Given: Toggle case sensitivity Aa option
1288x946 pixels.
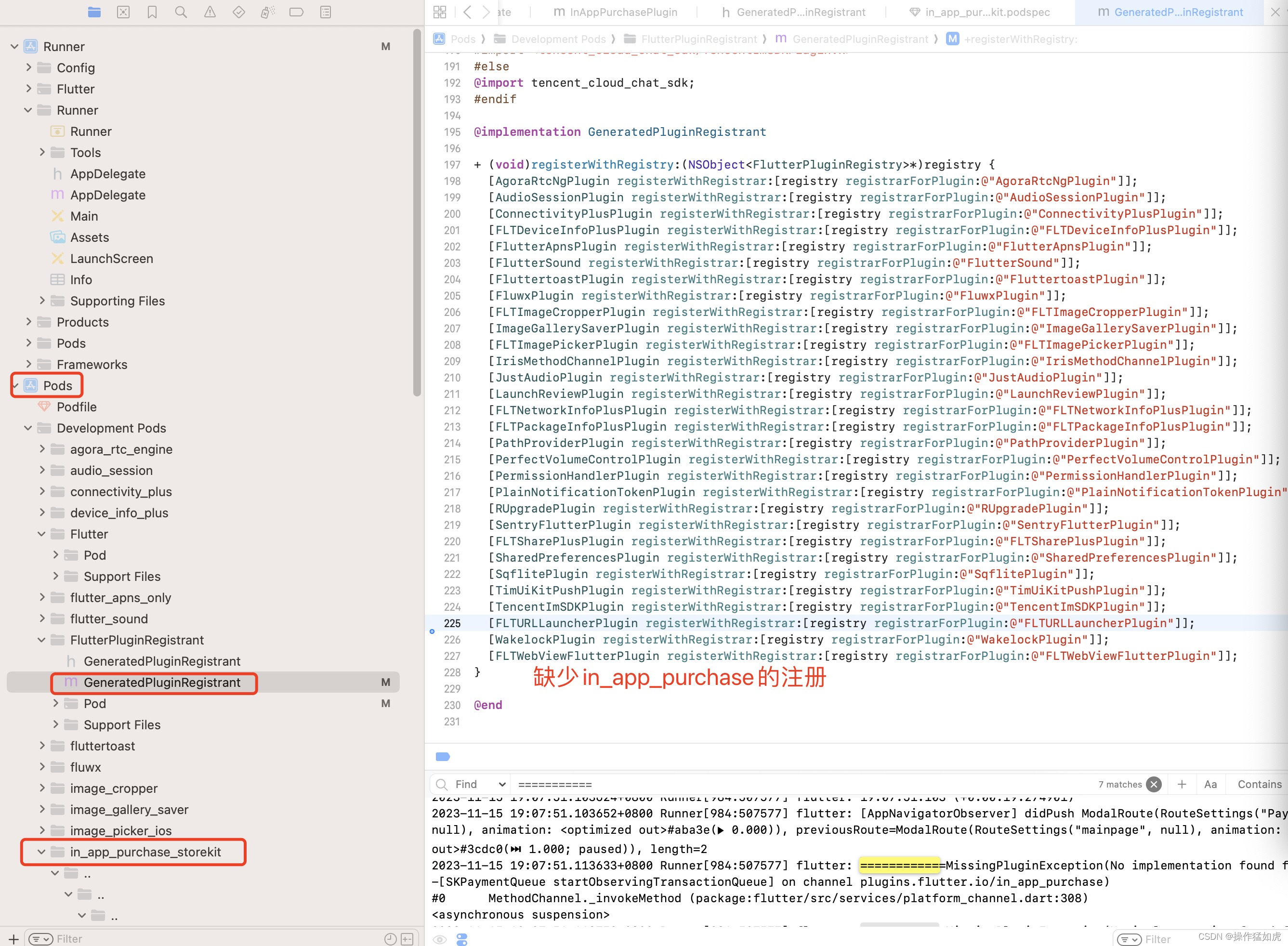Looking at the screenshot, I should tap(1210, 784).
